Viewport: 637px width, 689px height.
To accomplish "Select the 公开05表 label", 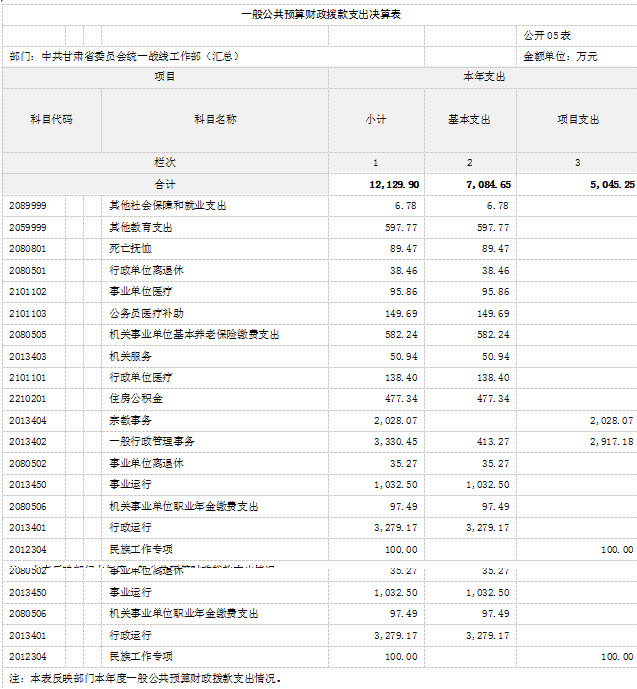I will pos(547,36).
